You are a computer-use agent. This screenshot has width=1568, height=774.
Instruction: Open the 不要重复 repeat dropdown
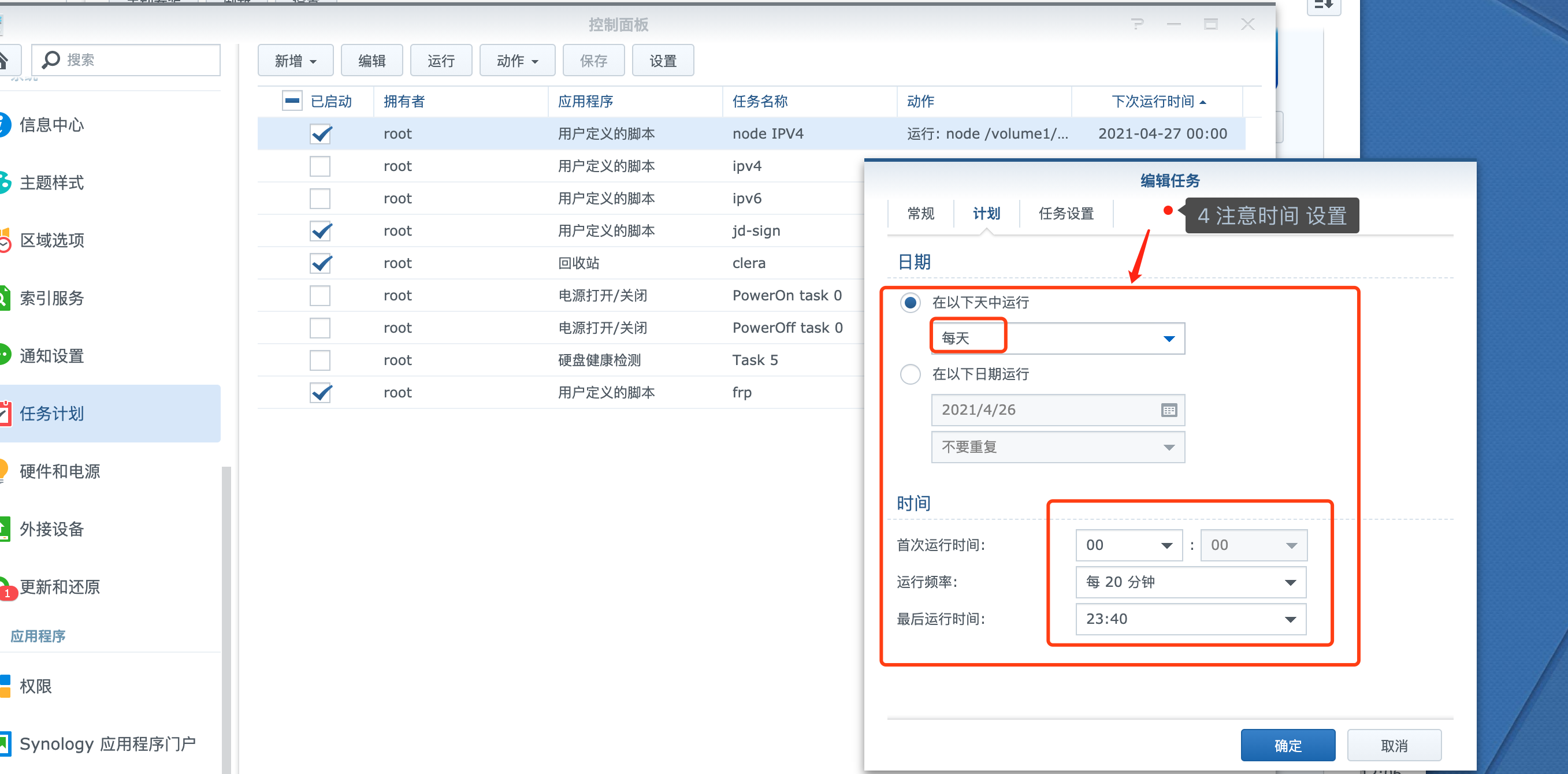tap(1058, 447)
